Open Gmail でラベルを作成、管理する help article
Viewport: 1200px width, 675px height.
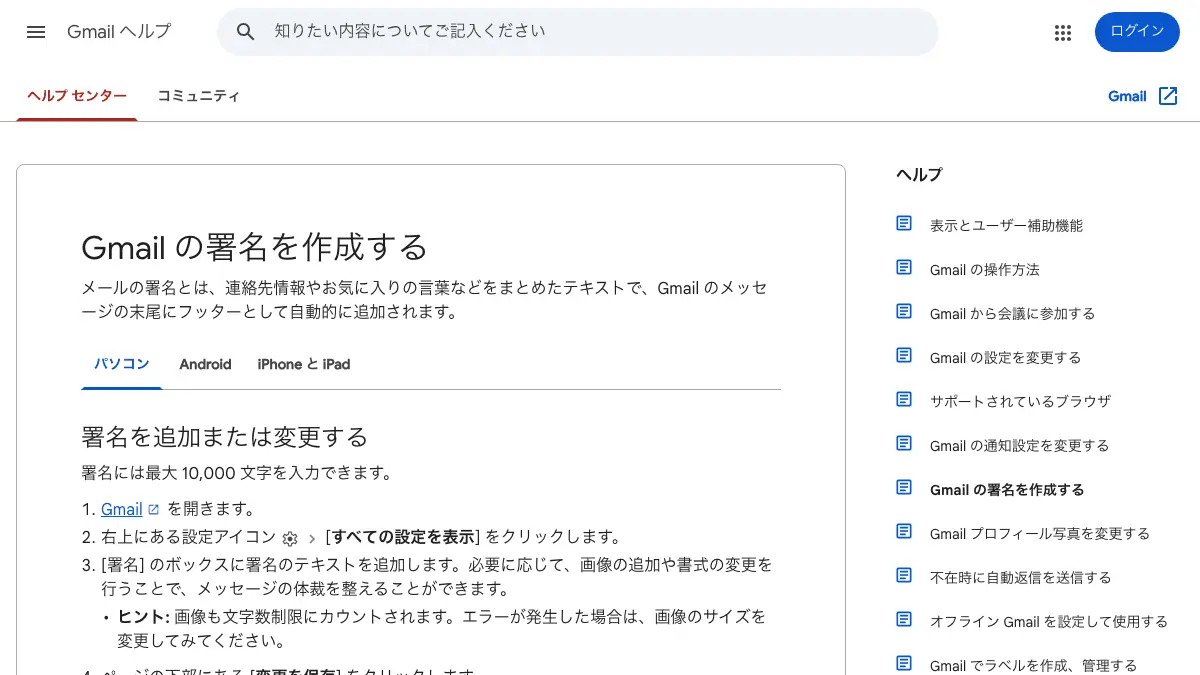[x=1033, y=666]
